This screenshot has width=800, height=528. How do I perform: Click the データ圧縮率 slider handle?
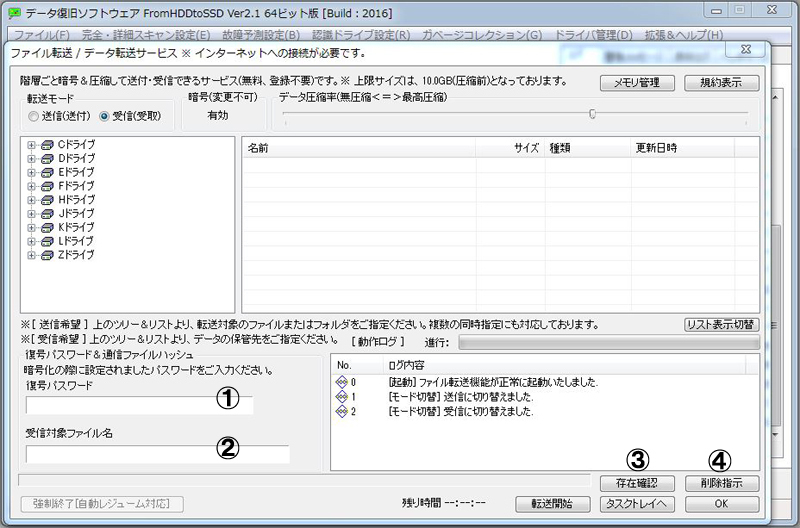592,114
